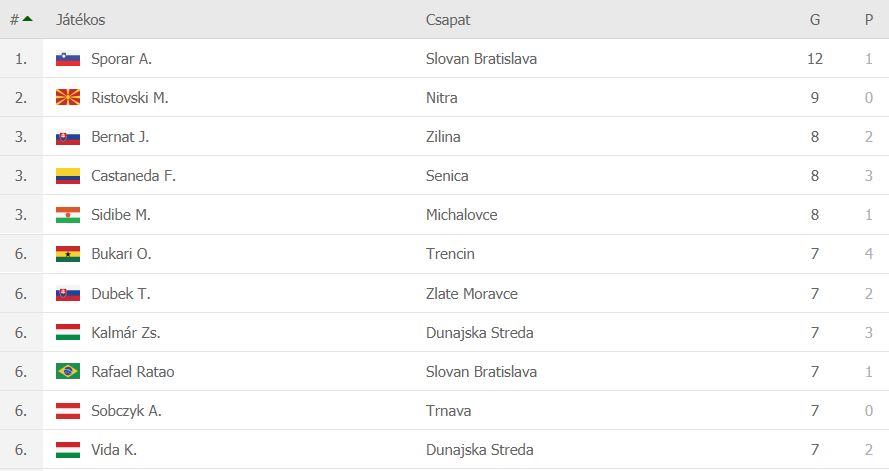The image size is (889, 471).
Task: Sort table by the G goals column
Action: 815,20
